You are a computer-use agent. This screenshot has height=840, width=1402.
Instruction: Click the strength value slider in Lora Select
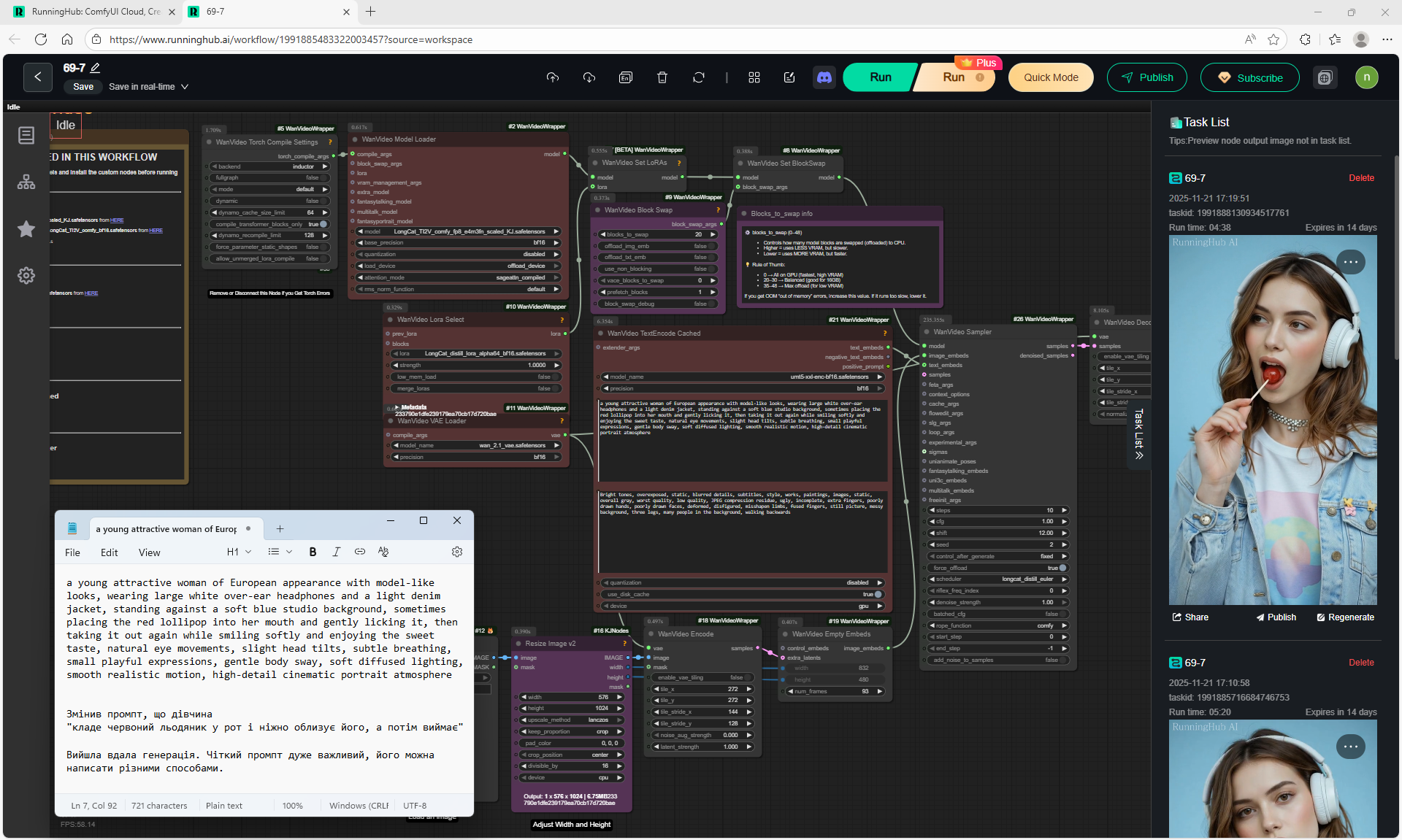478,365
